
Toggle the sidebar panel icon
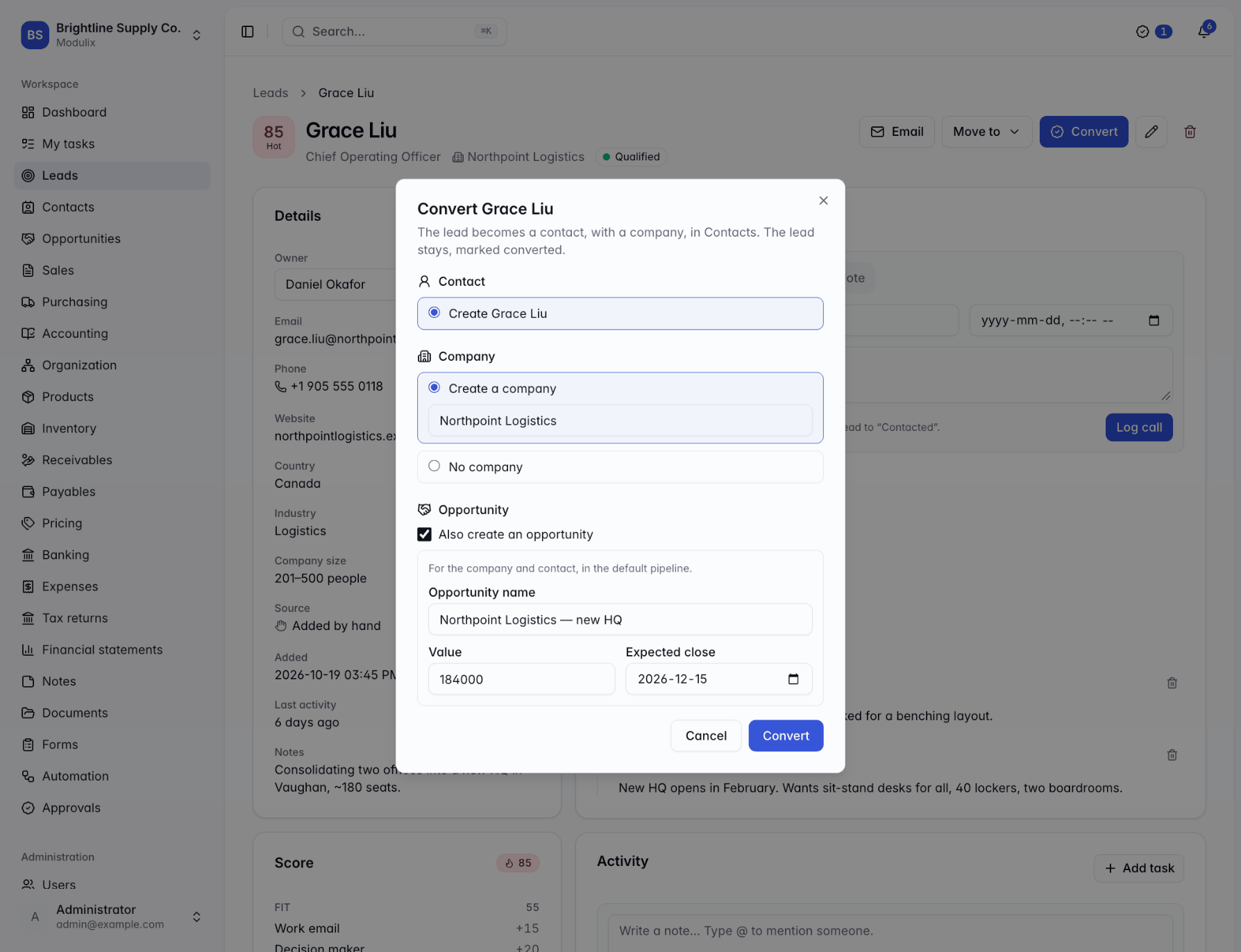[x=248, y=32]
